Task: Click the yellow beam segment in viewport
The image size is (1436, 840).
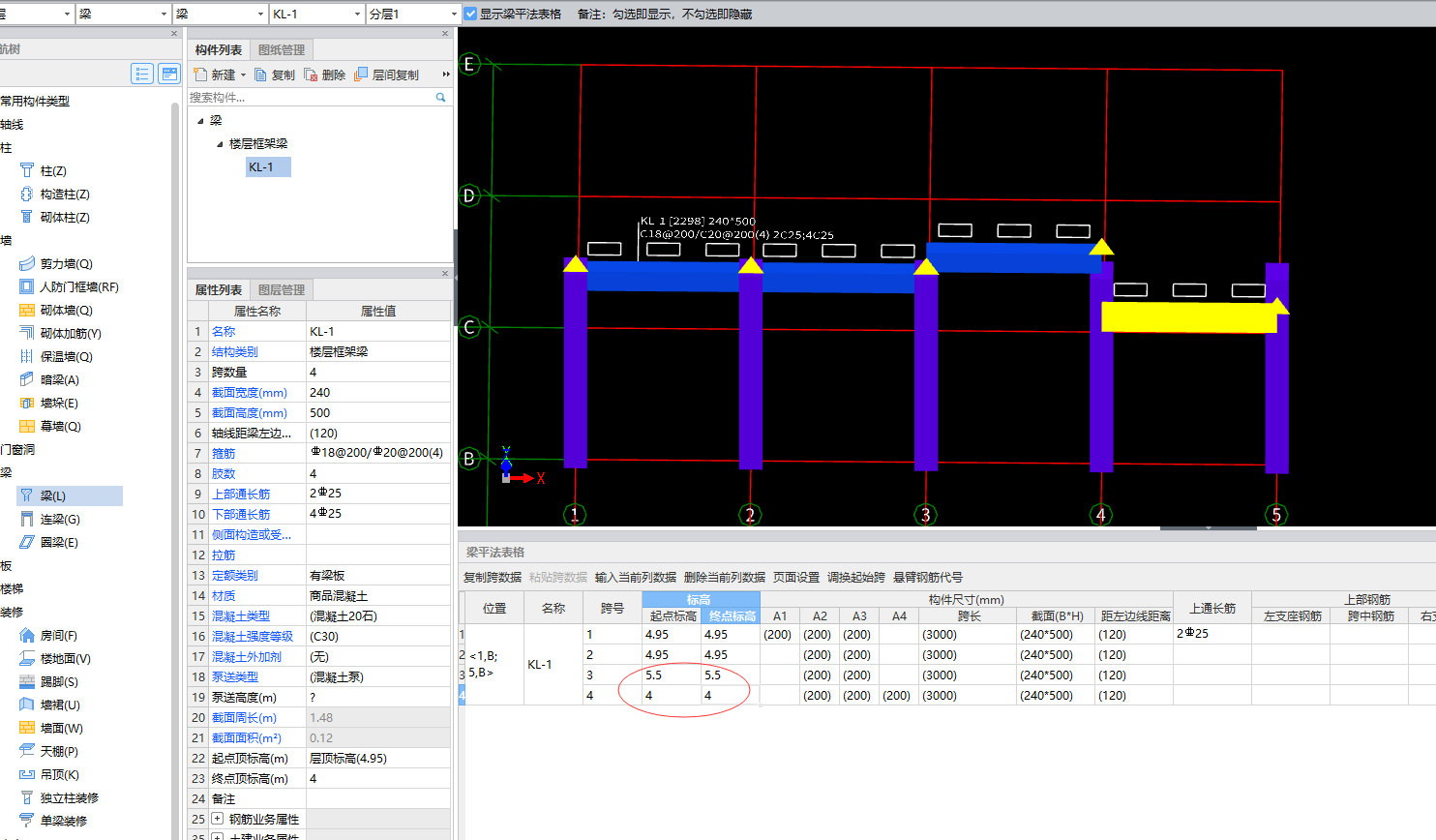Action: coord(1188,317)
